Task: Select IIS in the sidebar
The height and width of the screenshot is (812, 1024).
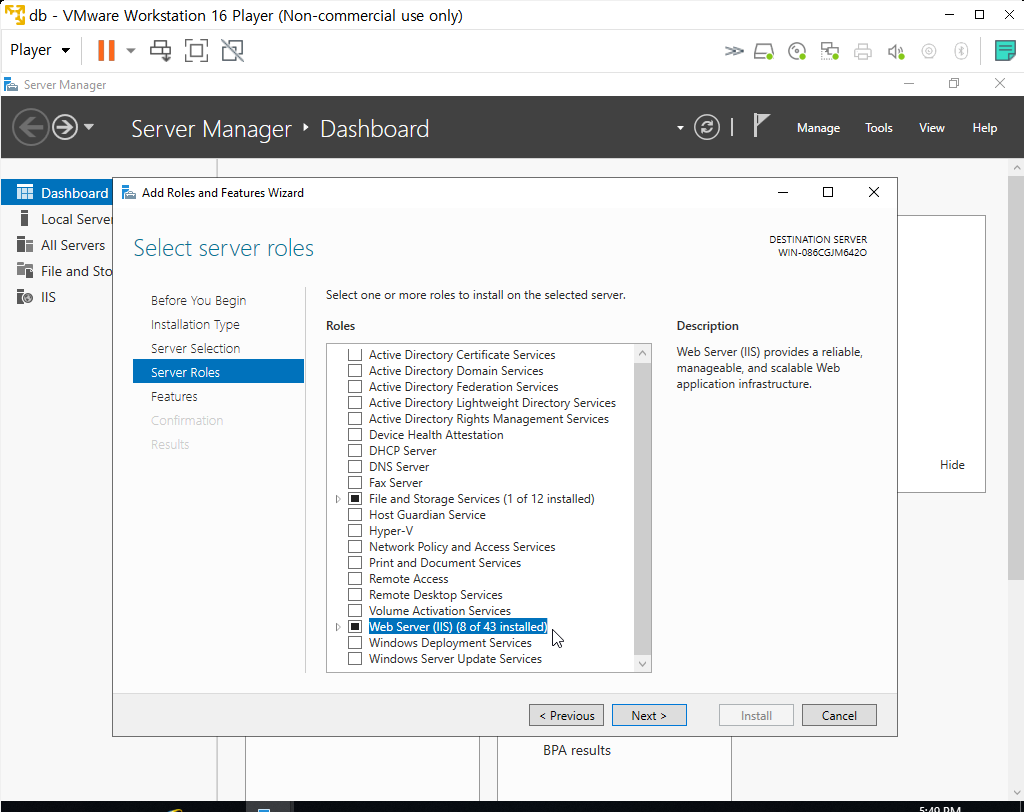Action: point(57,297)
